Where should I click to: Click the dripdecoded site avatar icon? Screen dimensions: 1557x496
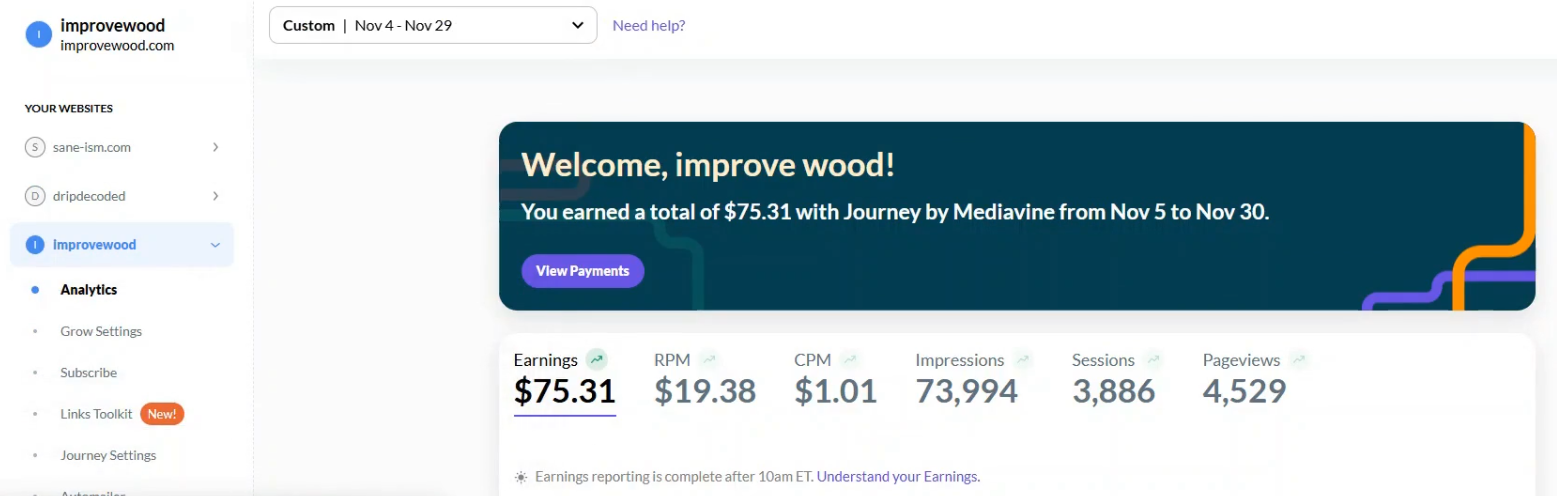tap(35, 196)
